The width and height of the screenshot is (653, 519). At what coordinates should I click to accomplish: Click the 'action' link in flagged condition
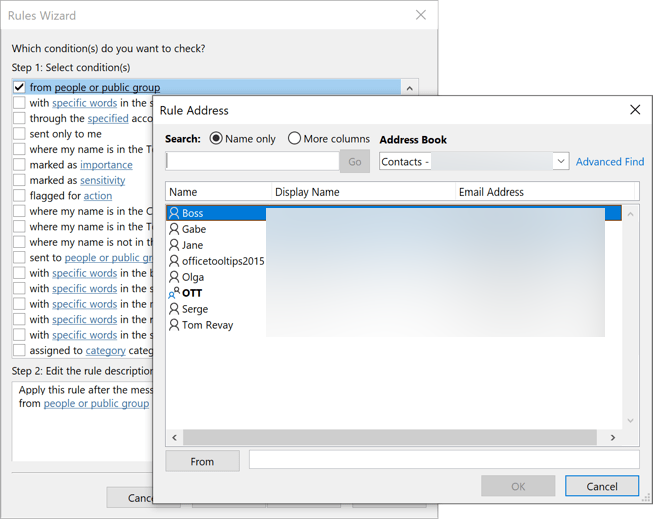tap(98, 196)
